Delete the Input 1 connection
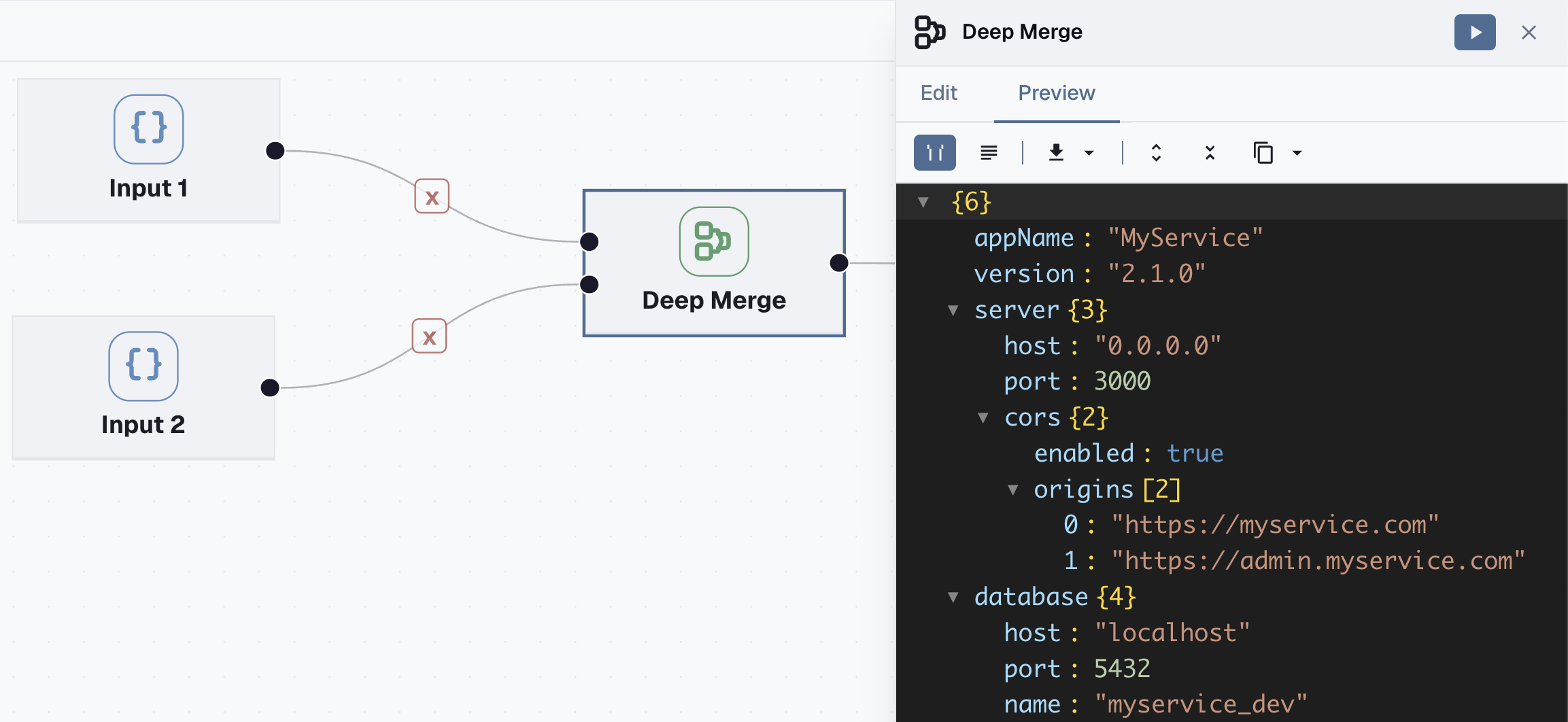Image resolution: width=1568 pixels, height=722 pixels. (x=432, y=196)
